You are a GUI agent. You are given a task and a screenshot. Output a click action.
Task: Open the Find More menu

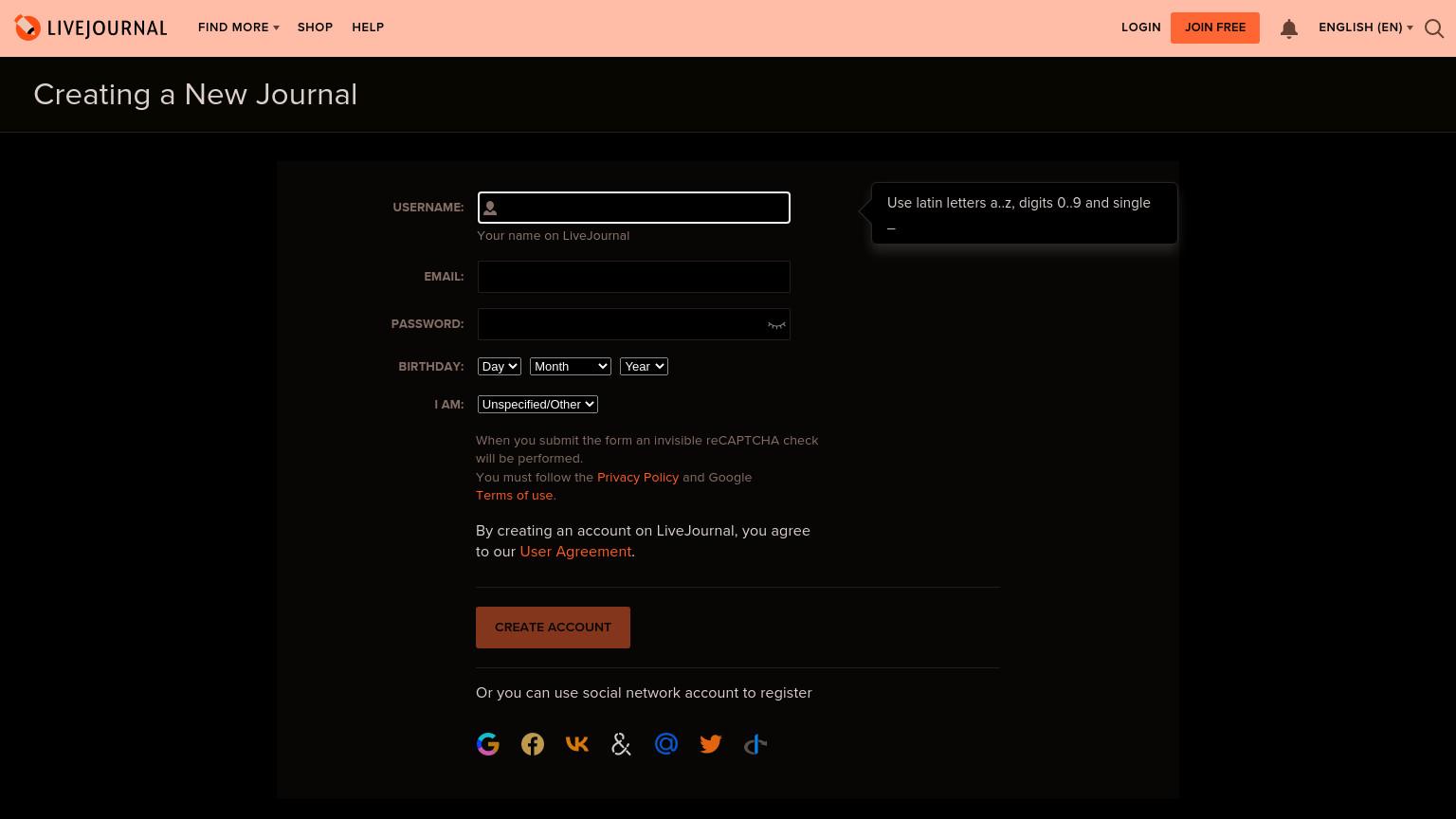click(x=238, y=27)
